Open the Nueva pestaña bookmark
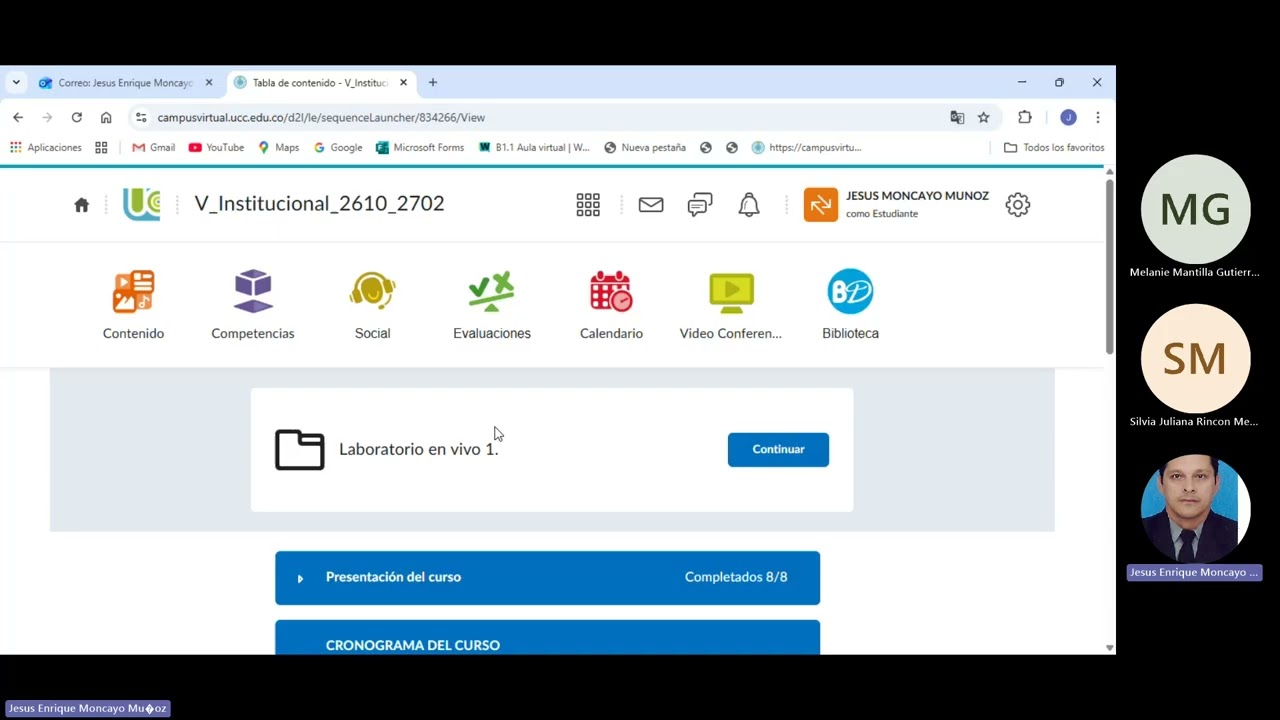This screenshot has height=720, width=1280. [x=645, y=147]
